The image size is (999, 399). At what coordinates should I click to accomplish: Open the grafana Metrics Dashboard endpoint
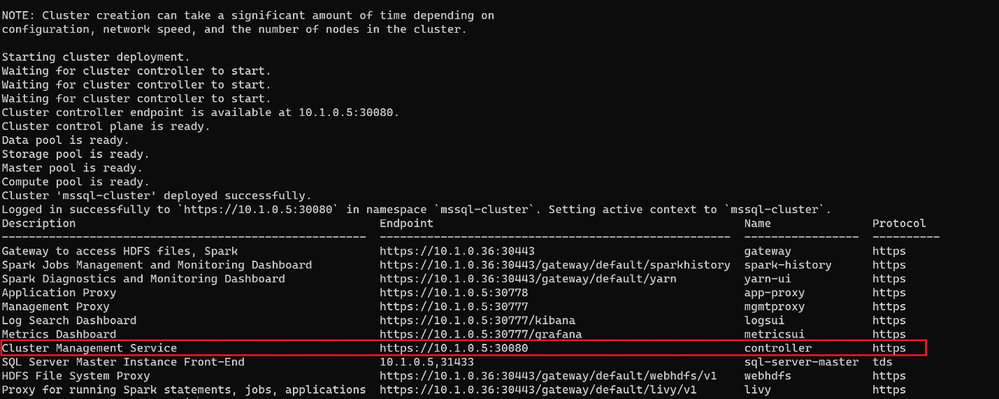click(x=480, y=335)
